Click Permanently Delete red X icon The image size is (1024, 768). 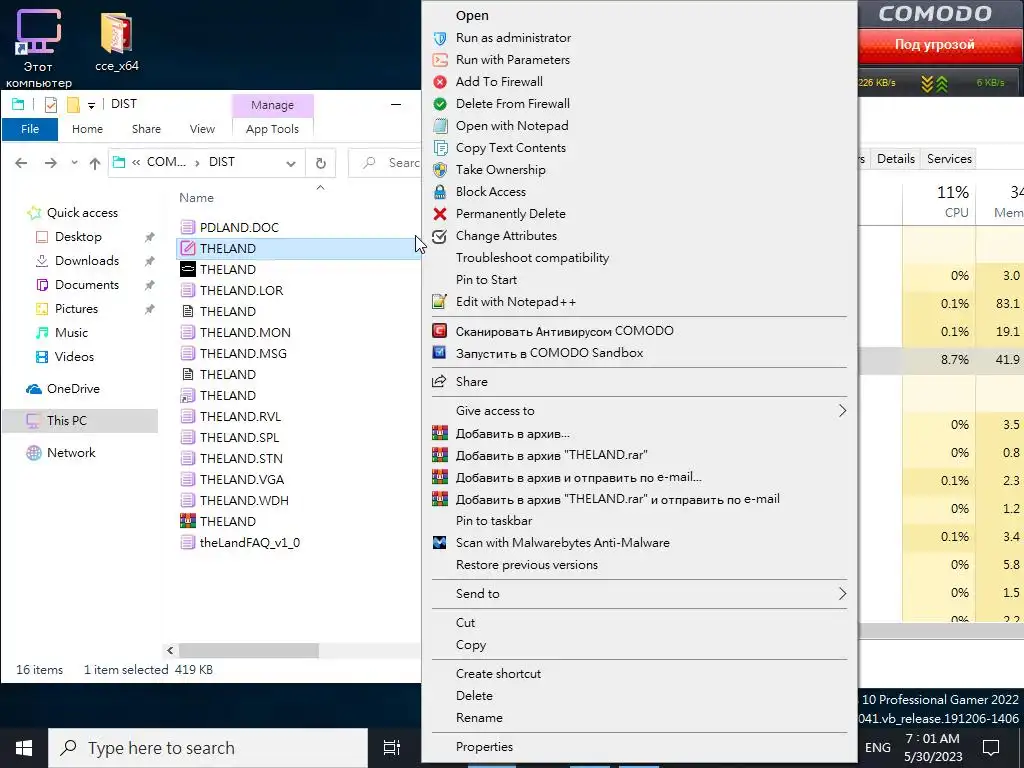pos(440,214)
